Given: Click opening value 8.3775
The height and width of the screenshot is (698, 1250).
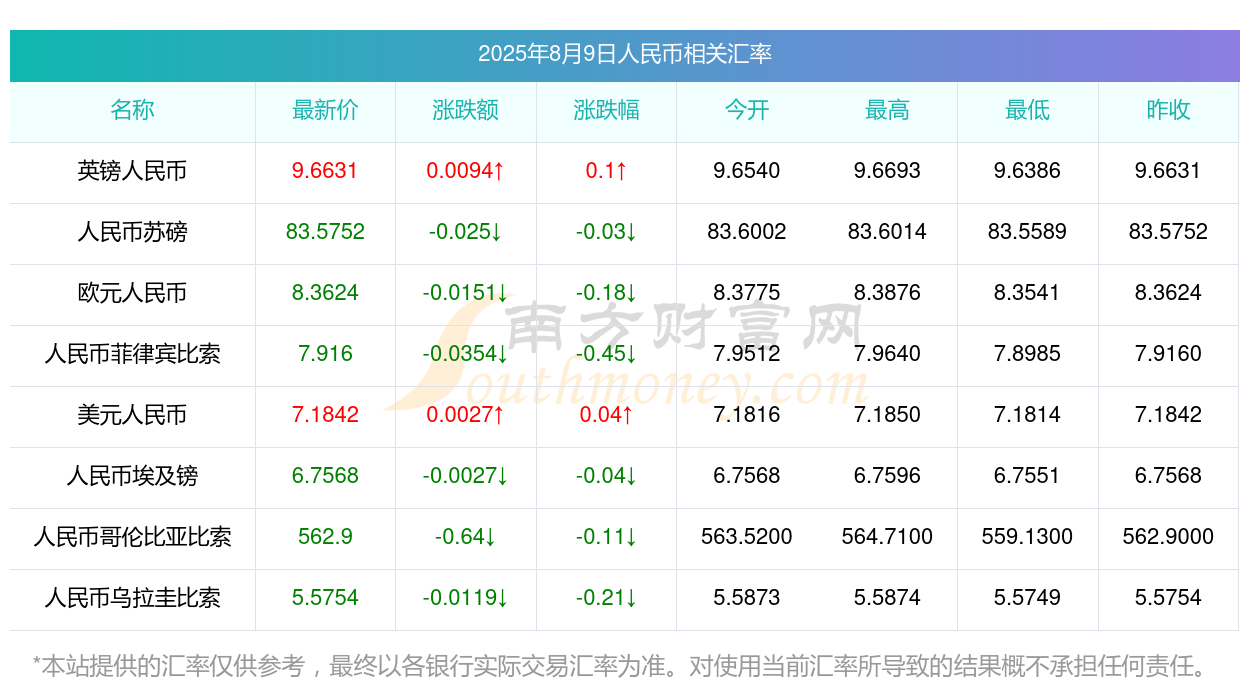Looking at the screenshot, I should coord(747,293).
